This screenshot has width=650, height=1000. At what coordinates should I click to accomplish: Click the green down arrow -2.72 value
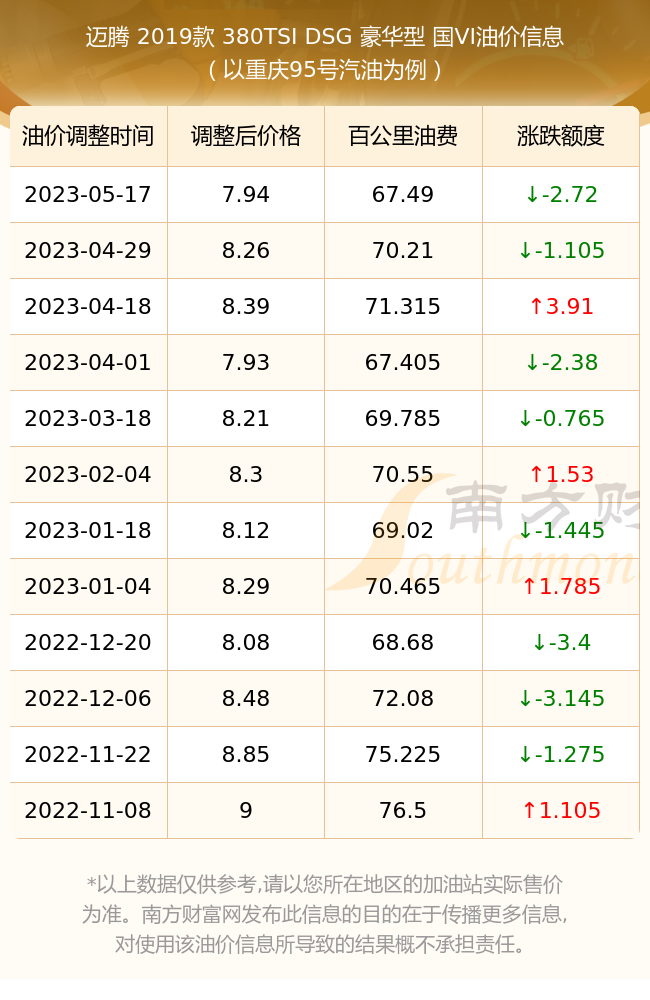click(561, 195)
